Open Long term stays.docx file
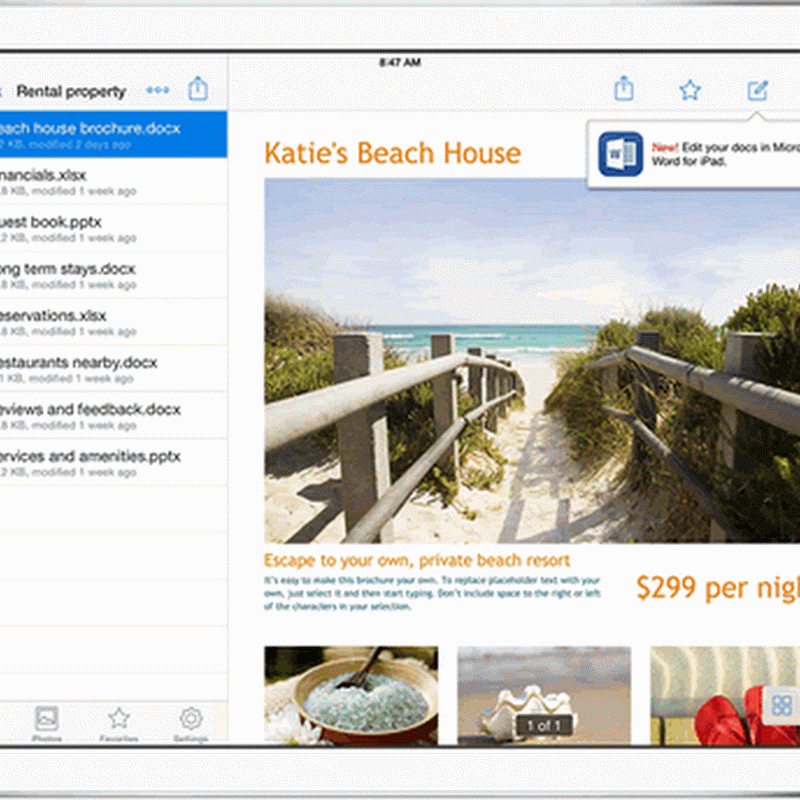 tap(113, 275)
